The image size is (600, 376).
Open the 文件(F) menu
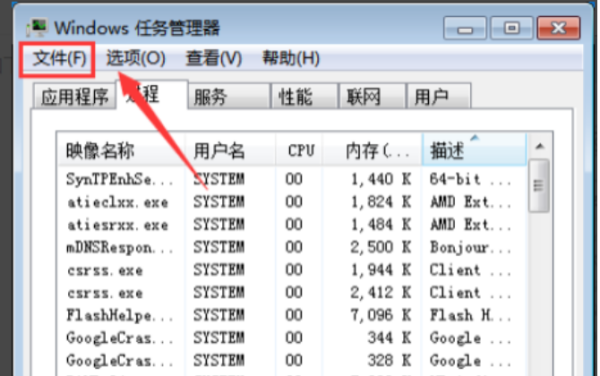[59, 59]
